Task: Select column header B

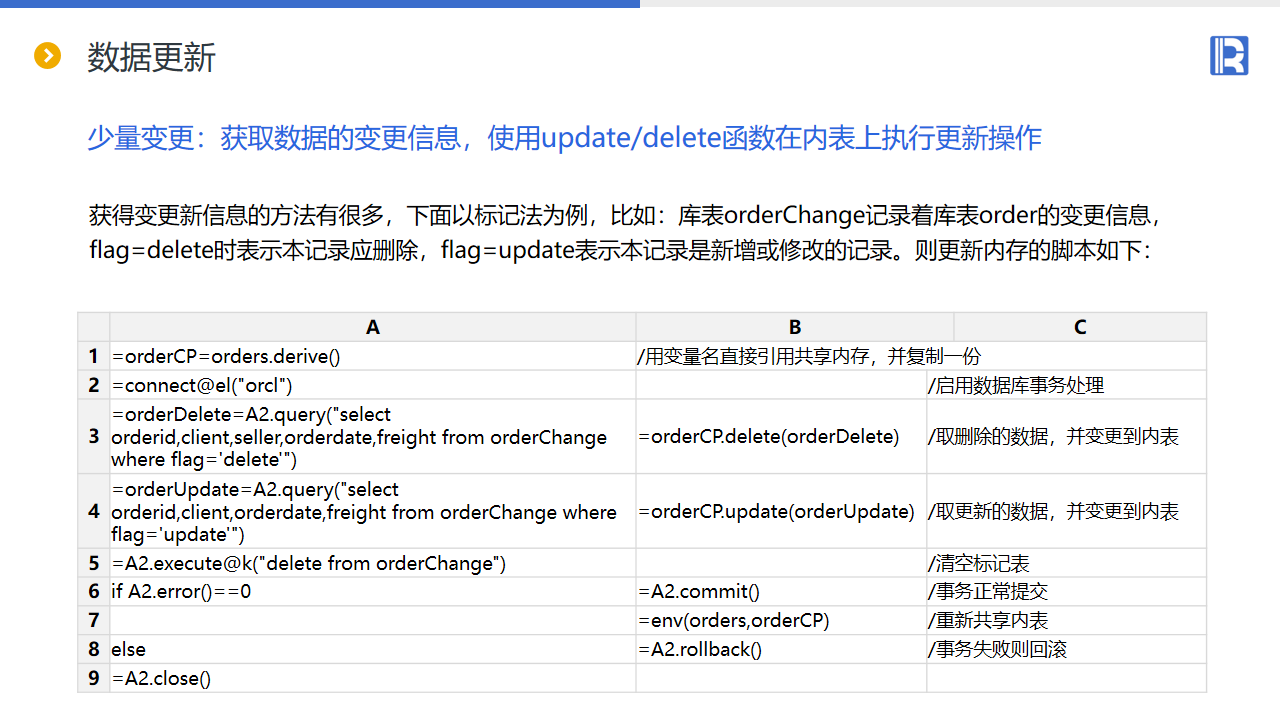Action: [795, 327]
